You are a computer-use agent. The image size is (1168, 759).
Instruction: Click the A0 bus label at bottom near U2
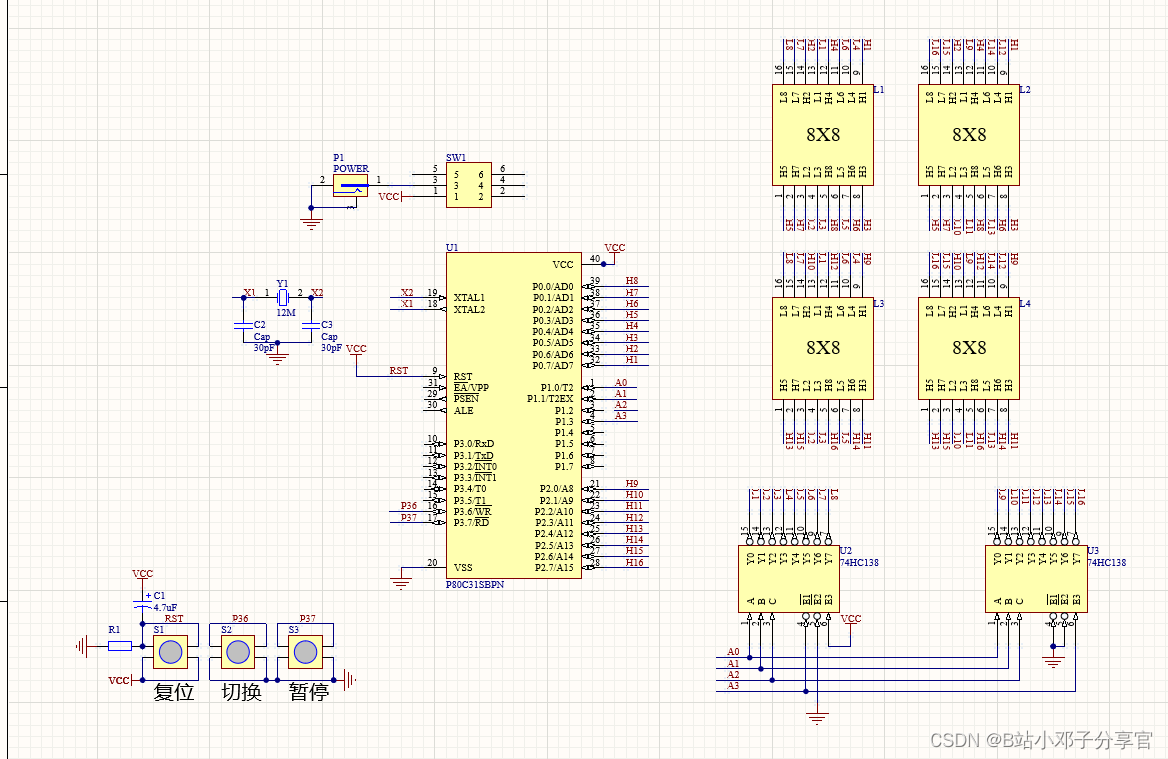pos(733,652)
